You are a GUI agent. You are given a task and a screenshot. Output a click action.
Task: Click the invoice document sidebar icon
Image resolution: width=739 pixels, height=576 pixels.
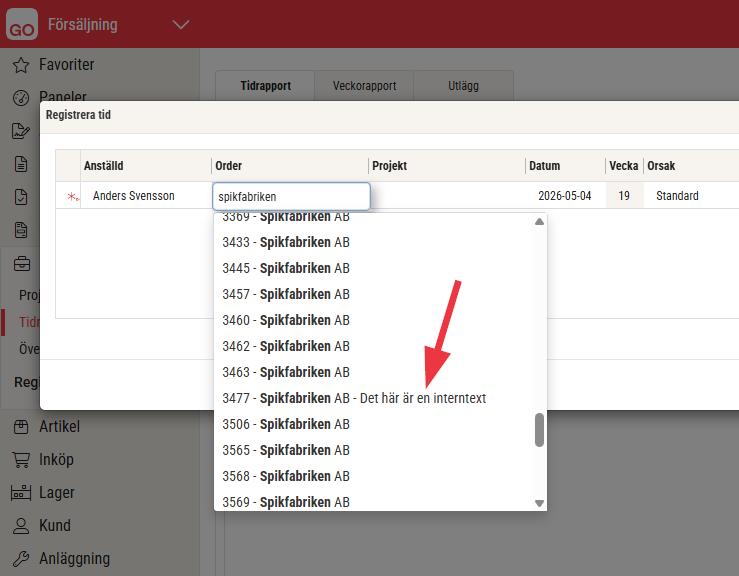21,230
